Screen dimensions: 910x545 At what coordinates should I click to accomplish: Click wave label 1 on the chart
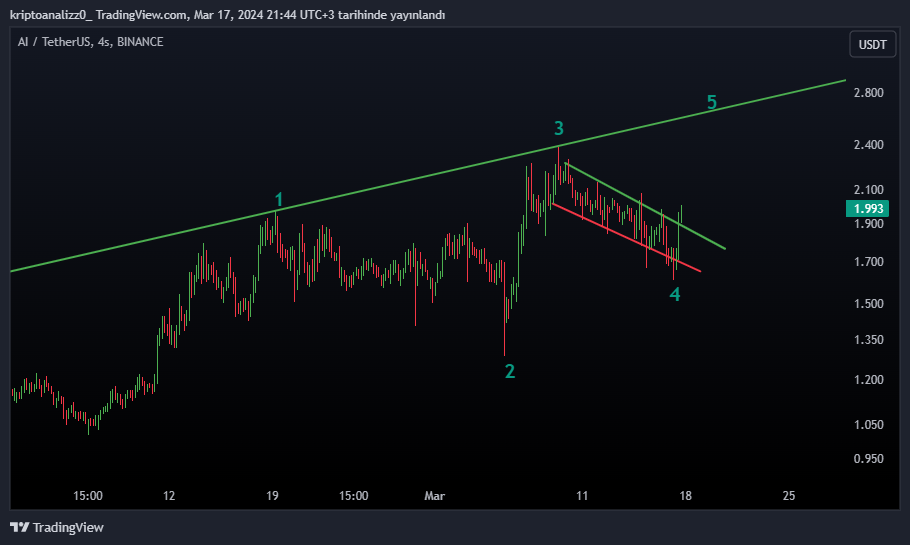pyautogui.click(x=279, y=200)
